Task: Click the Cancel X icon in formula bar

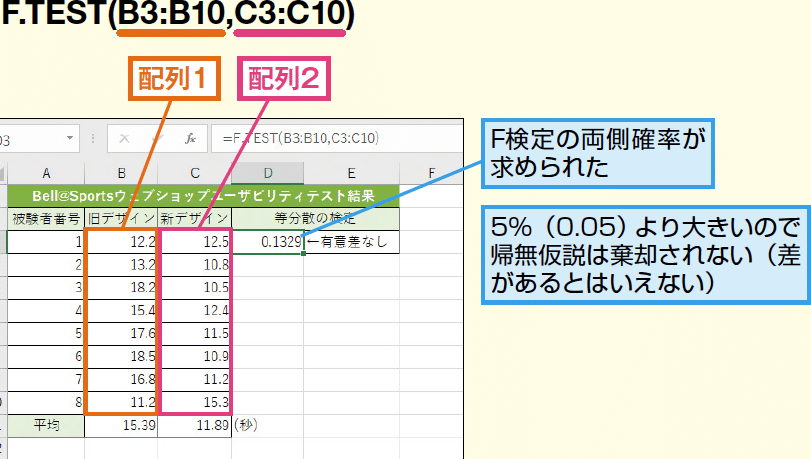Action: point(123,138)
